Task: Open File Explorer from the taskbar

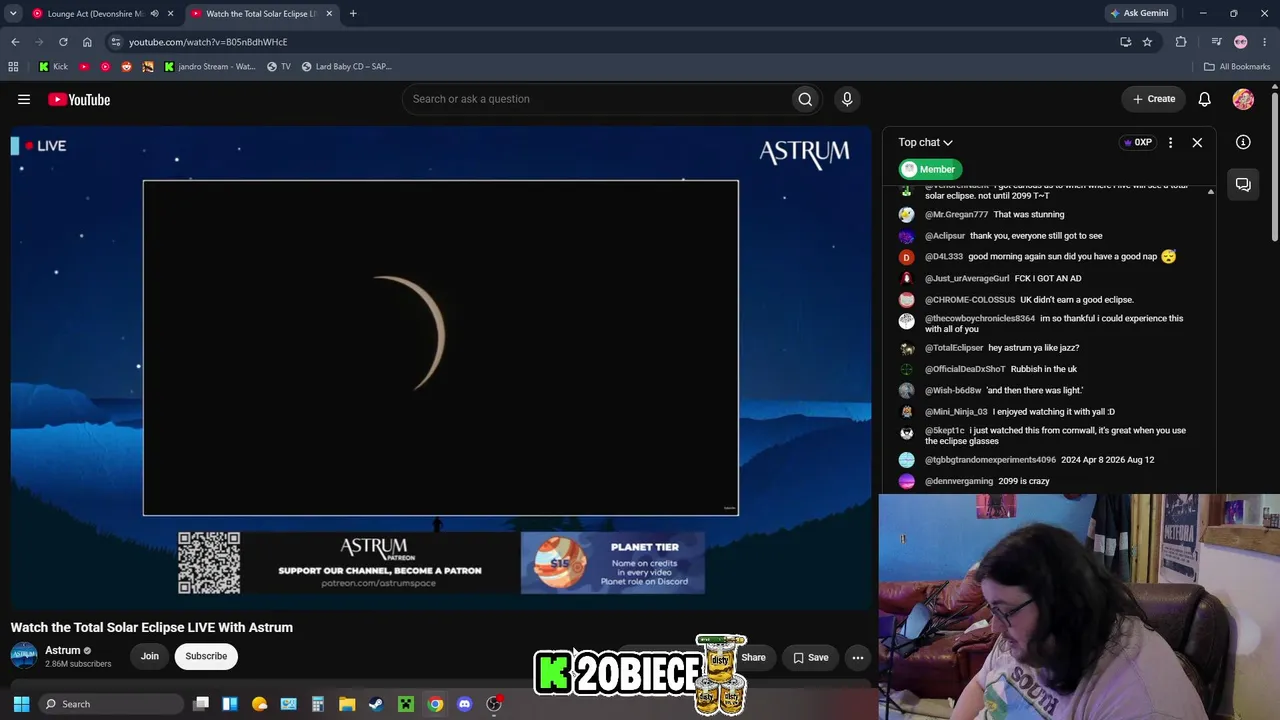Action: click(347, 704)
